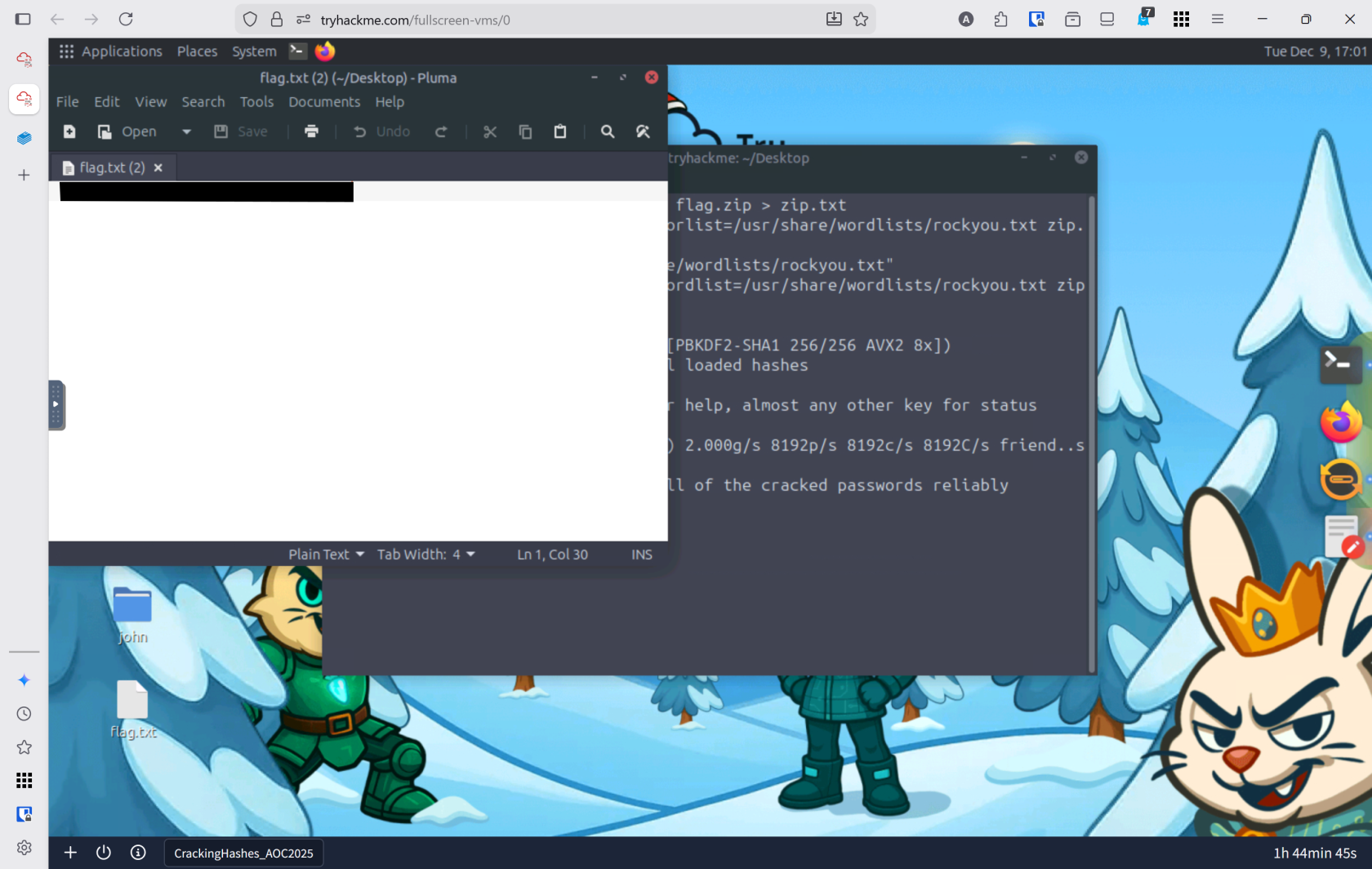1372x869 pixels.
Task: Open the Edit menu in Pluma
Action: (107, 102)
